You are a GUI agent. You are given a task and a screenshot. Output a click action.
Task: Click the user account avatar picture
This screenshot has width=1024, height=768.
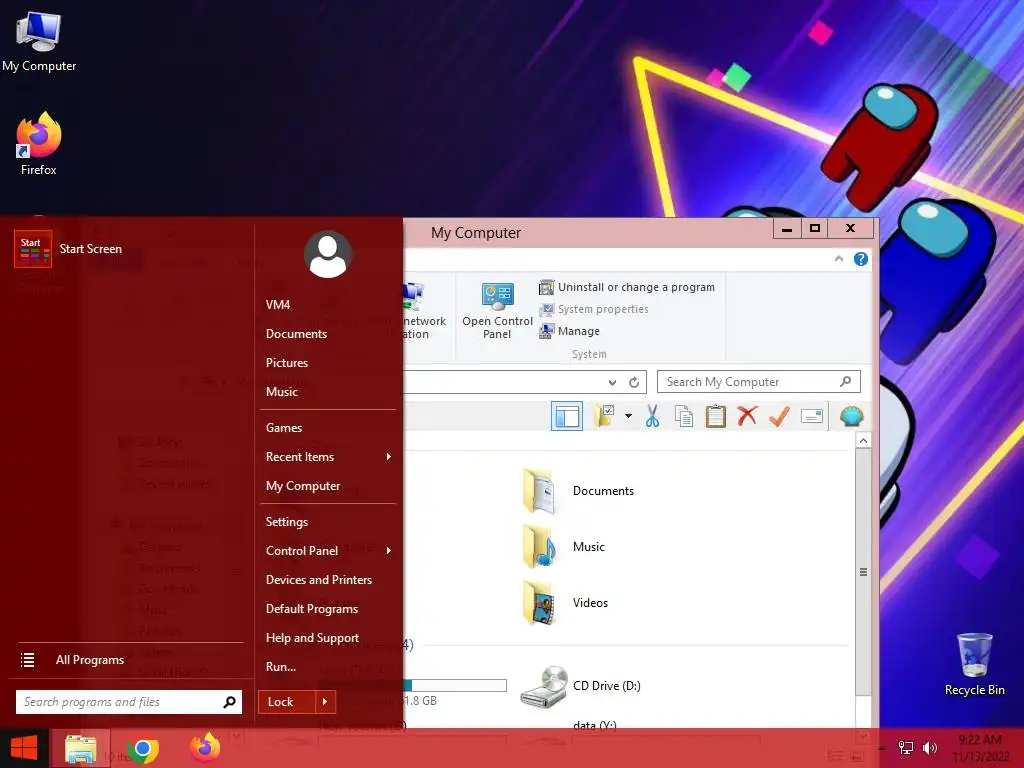(x=328, y=255)
